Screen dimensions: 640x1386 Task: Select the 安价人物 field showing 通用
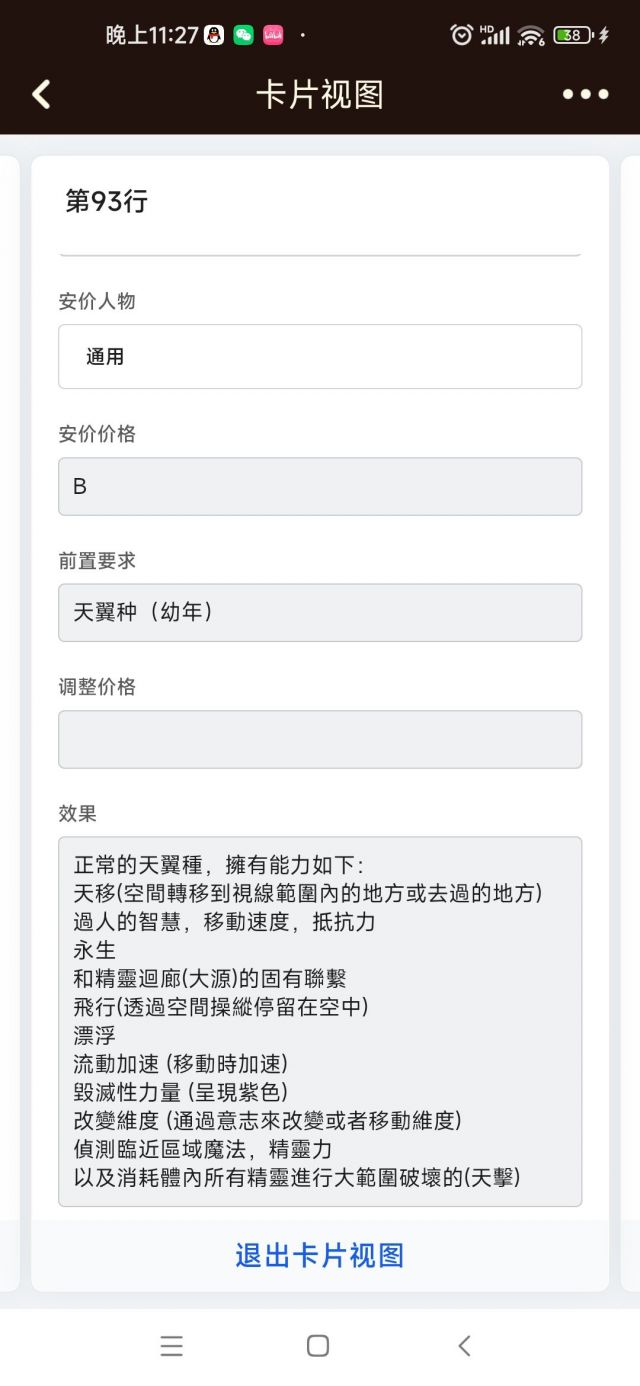(320, 356)
